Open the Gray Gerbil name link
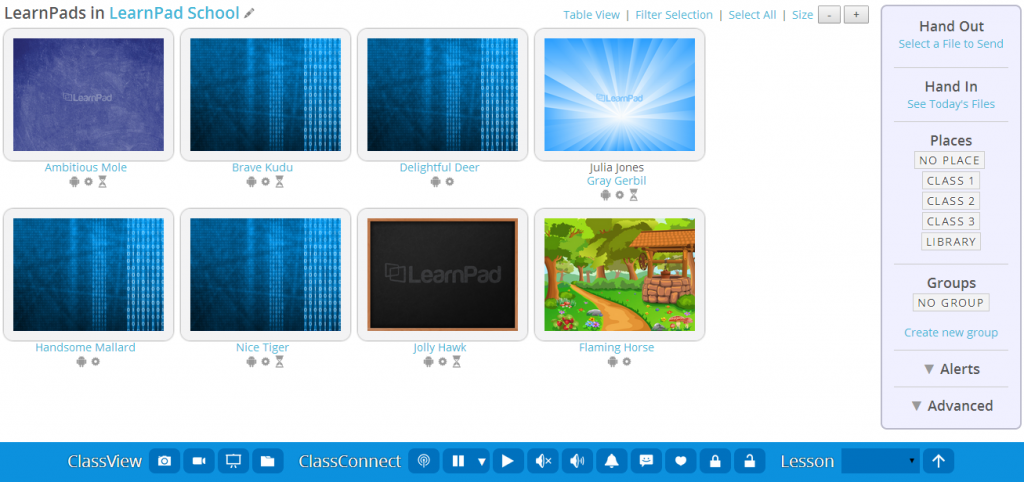Viewport: 1024px width, 482px height. [616, 181]
